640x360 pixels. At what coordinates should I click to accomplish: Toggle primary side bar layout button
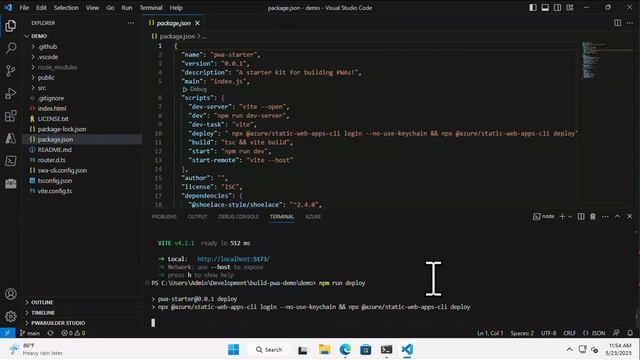[x=533, y=7]
